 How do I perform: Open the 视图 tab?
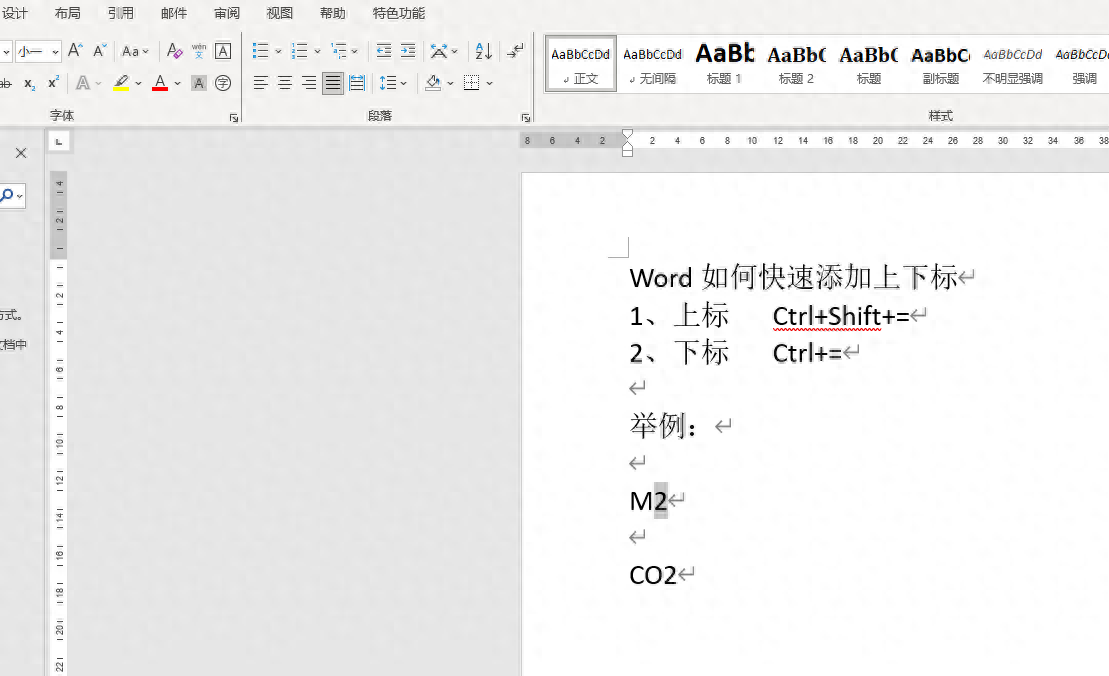pyautogui.click(x=279, y=13)
